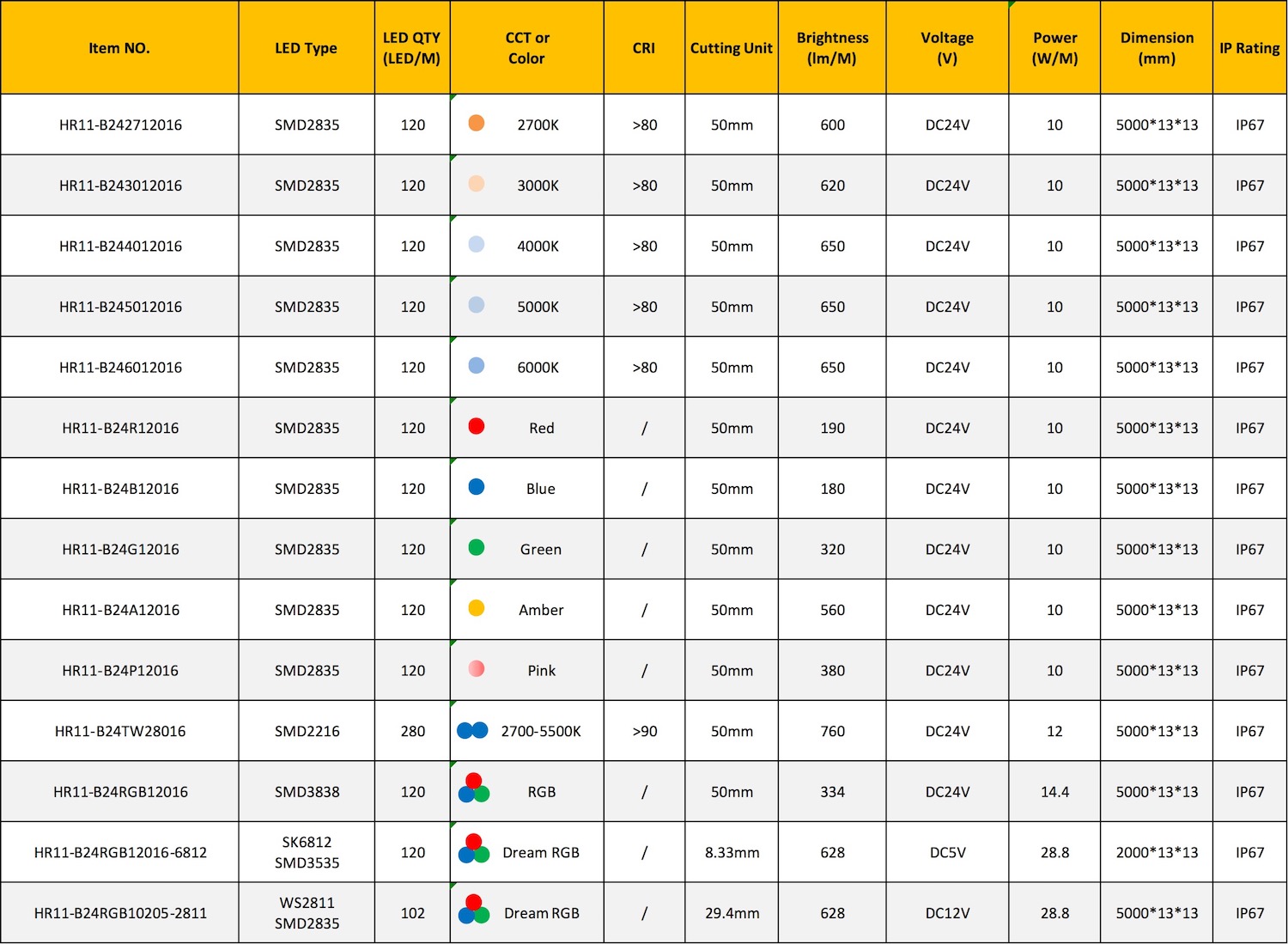Click the Dream RGB icon in WS2811 row
The image size is (1288, 944).
[474, 909]
